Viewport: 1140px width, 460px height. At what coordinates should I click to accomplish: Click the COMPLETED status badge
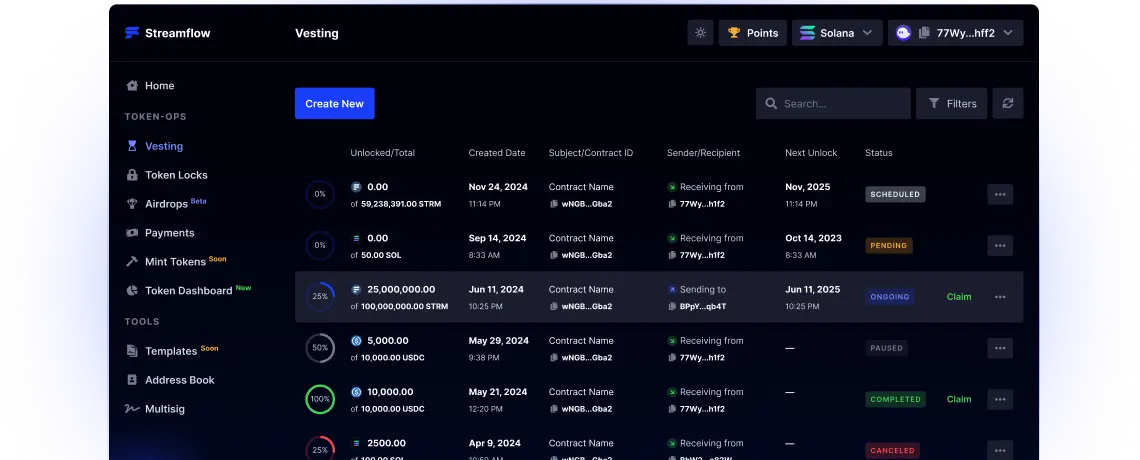pos(895,399)
